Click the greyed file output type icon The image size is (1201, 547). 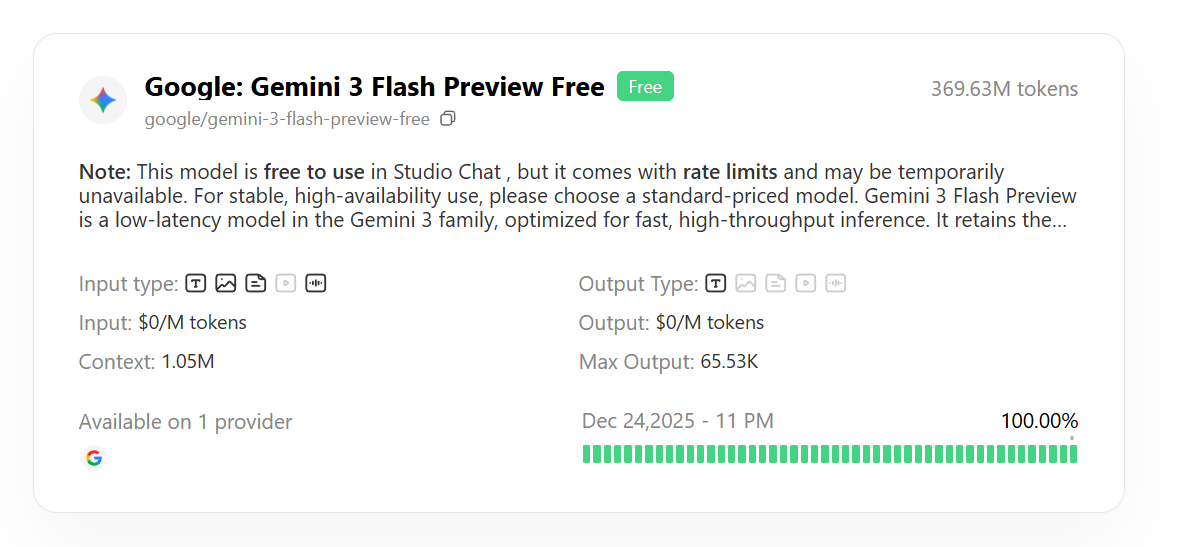(x=776, y=284)
